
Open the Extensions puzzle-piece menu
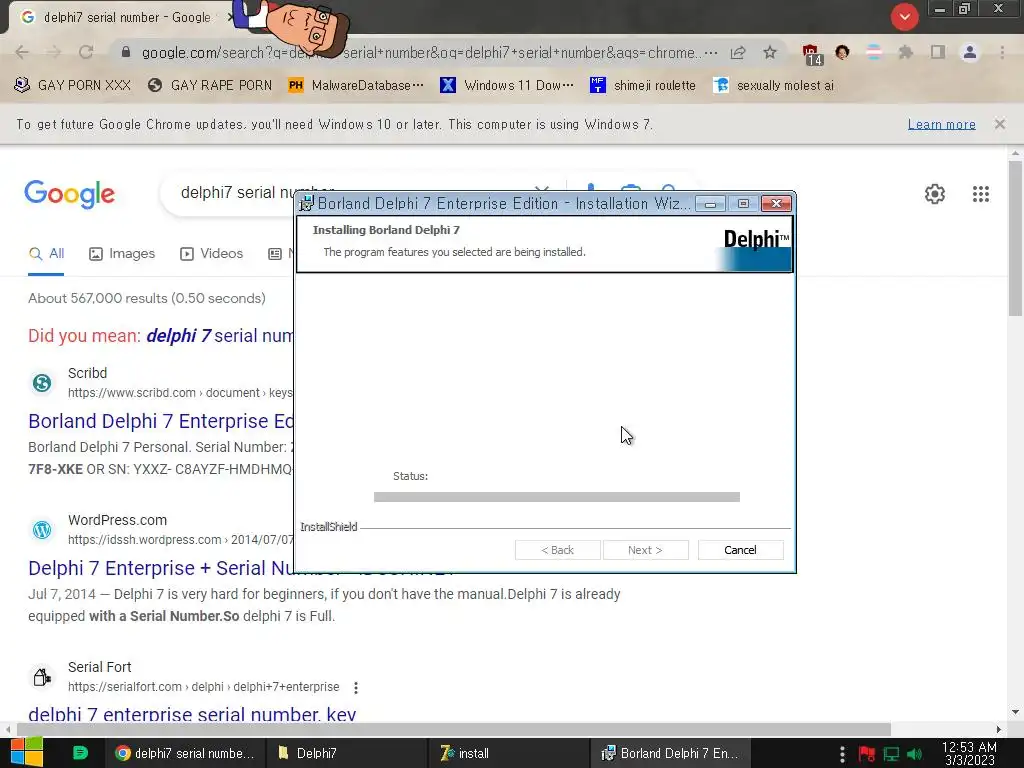pyautogui.click(x=905, y=52)
